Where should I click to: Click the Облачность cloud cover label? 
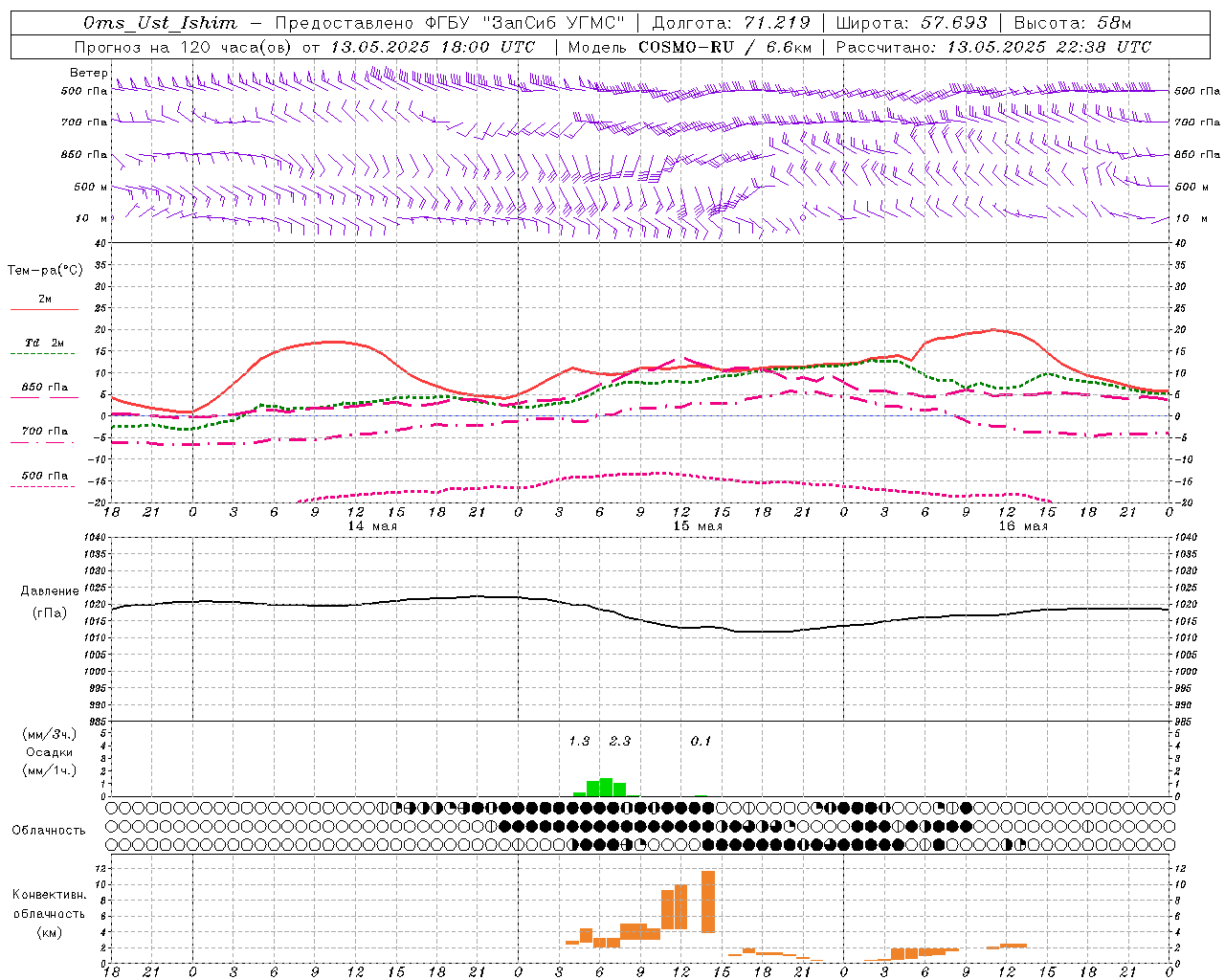pyautogui.click(x=49, y=831)
